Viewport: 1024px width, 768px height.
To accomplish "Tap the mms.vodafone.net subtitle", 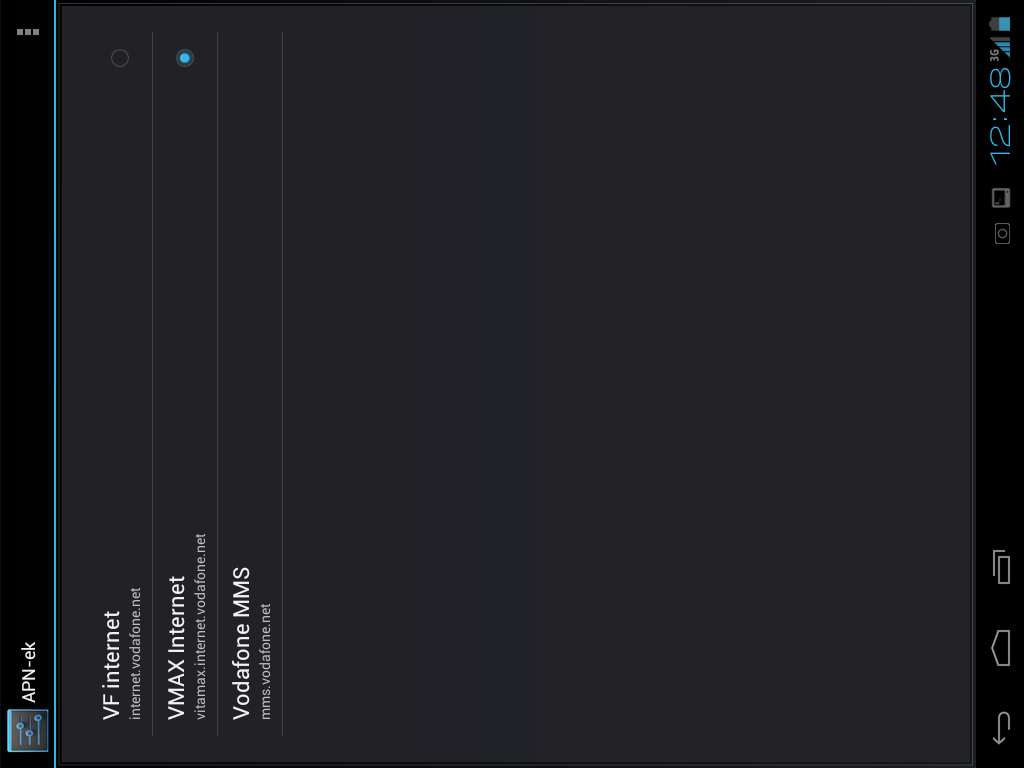I will 266,661.
